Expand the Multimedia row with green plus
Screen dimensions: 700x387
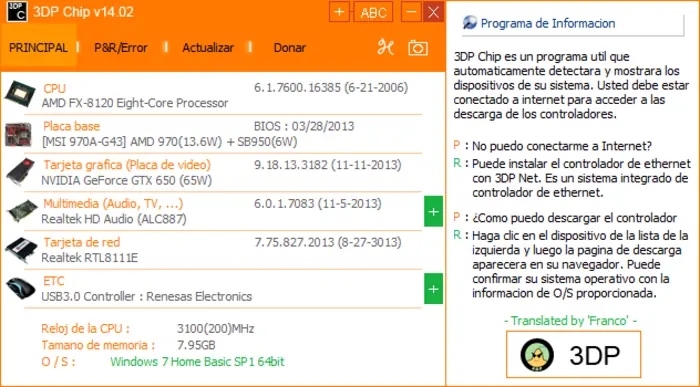[433, 211]
